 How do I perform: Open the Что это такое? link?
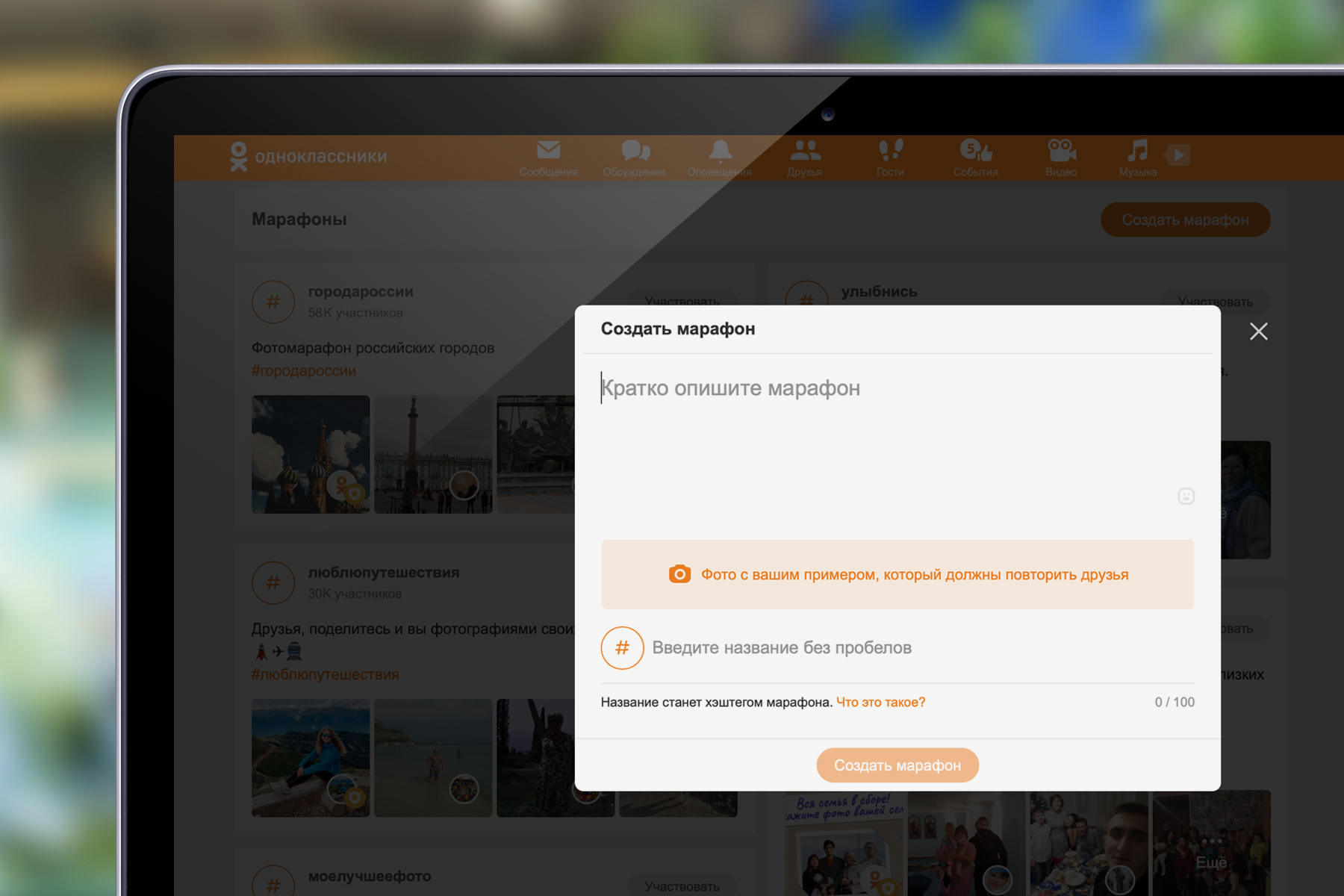coord(880,702)
